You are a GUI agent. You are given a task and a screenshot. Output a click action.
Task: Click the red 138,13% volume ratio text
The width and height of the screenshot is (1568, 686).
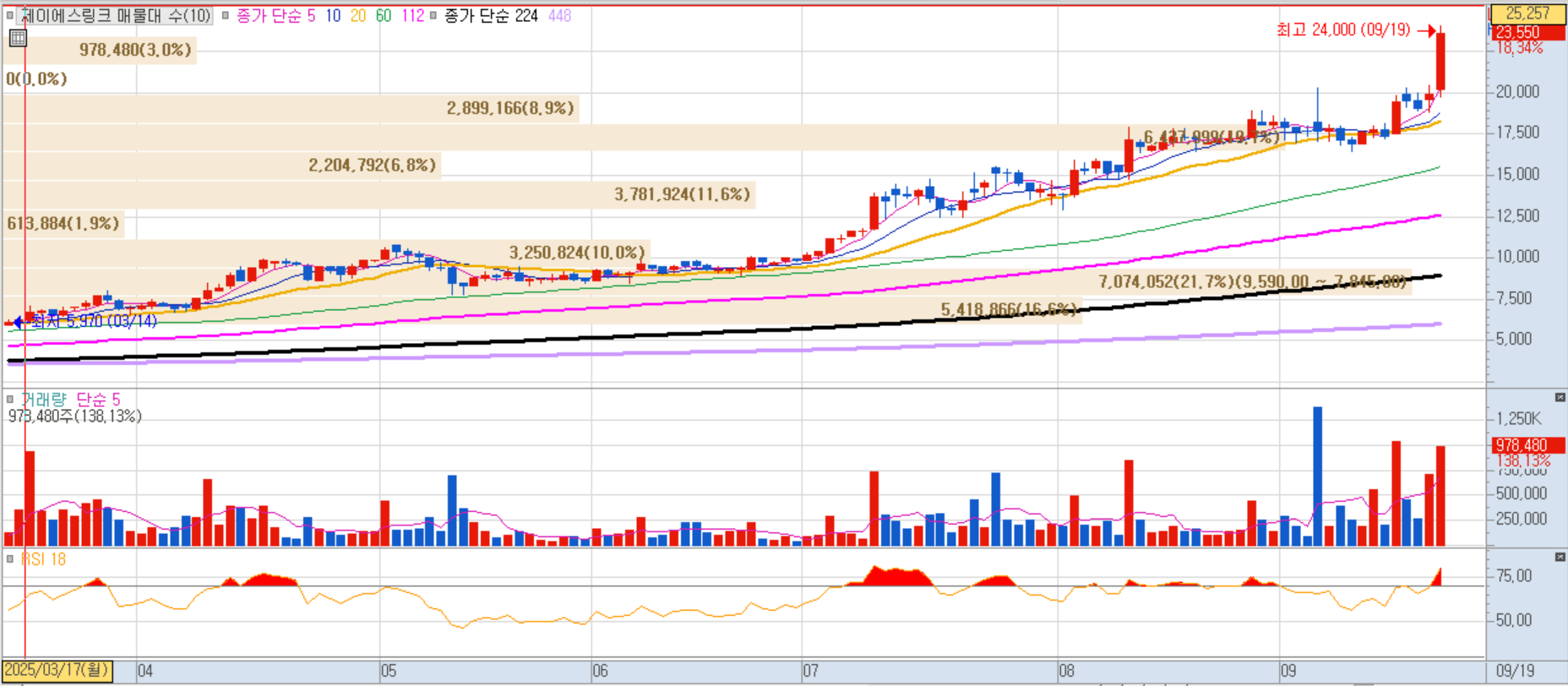[x=1524, y=460]
